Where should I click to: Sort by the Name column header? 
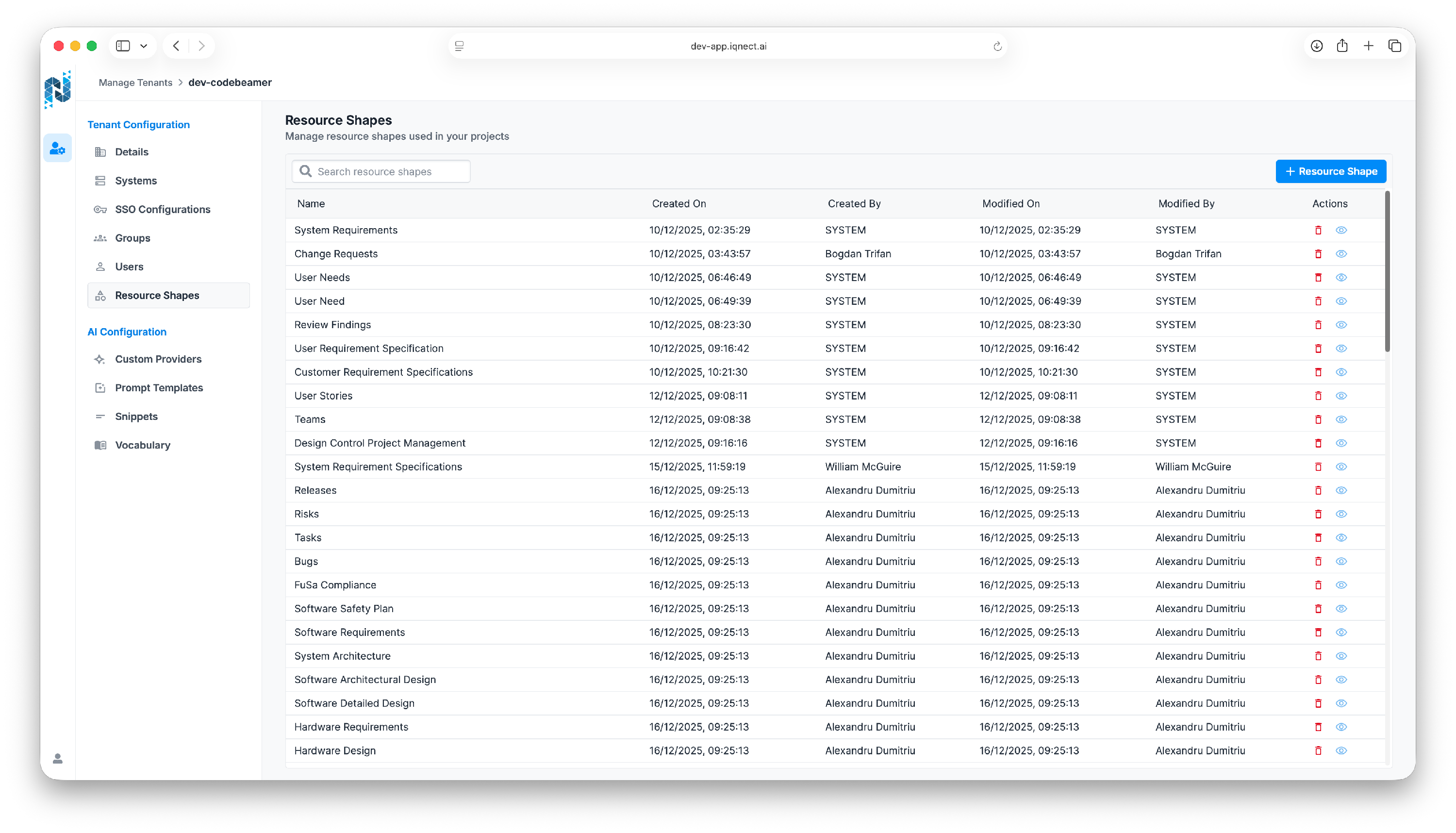(x=311, y=204)
